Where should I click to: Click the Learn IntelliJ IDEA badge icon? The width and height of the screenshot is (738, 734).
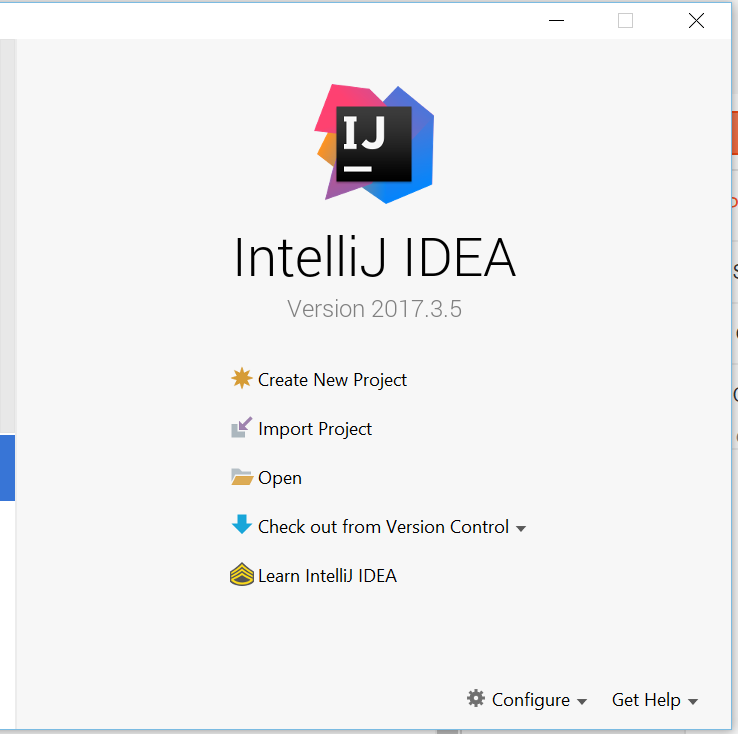point(242,574)
